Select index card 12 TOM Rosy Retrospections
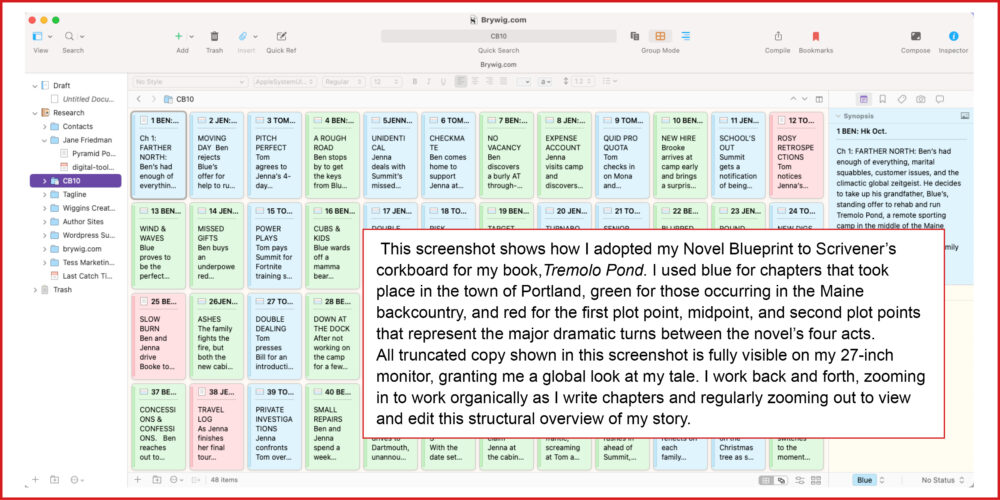 796,156
